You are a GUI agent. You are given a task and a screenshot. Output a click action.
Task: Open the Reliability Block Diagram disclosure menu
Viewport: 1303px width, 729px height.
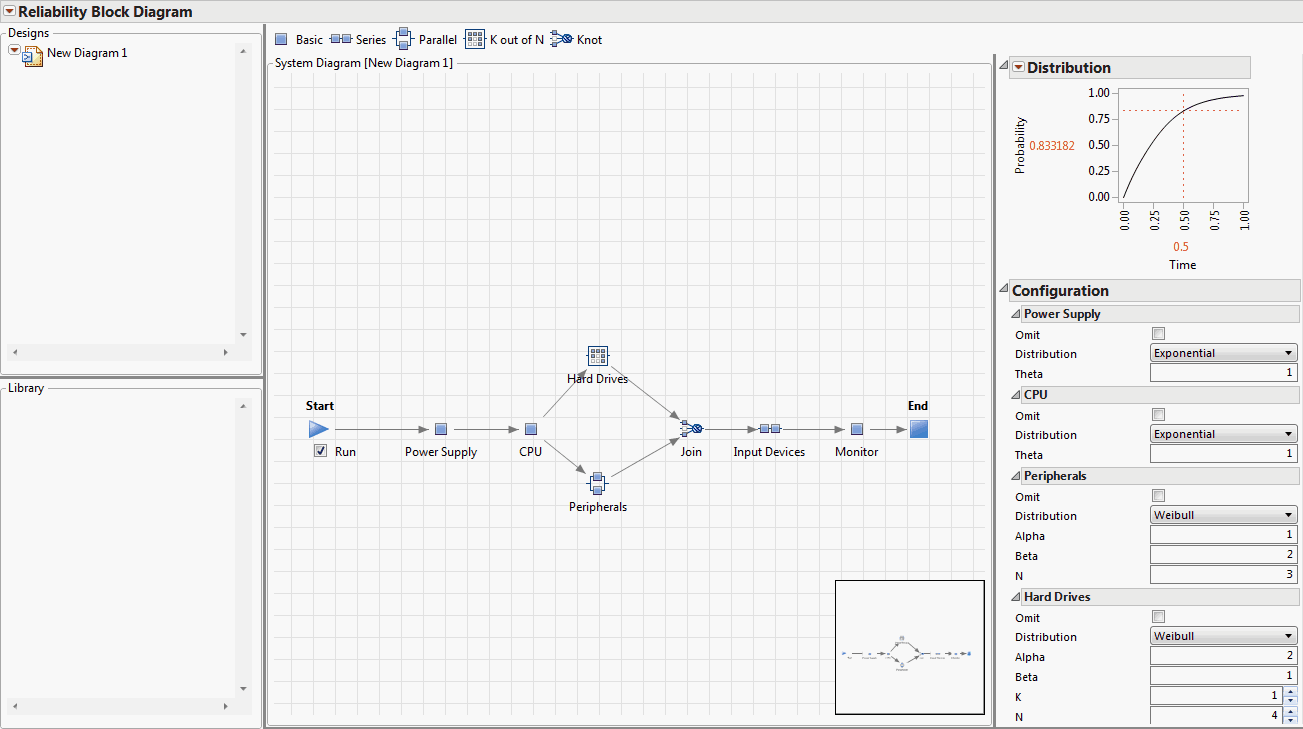[x=10, y=11]
